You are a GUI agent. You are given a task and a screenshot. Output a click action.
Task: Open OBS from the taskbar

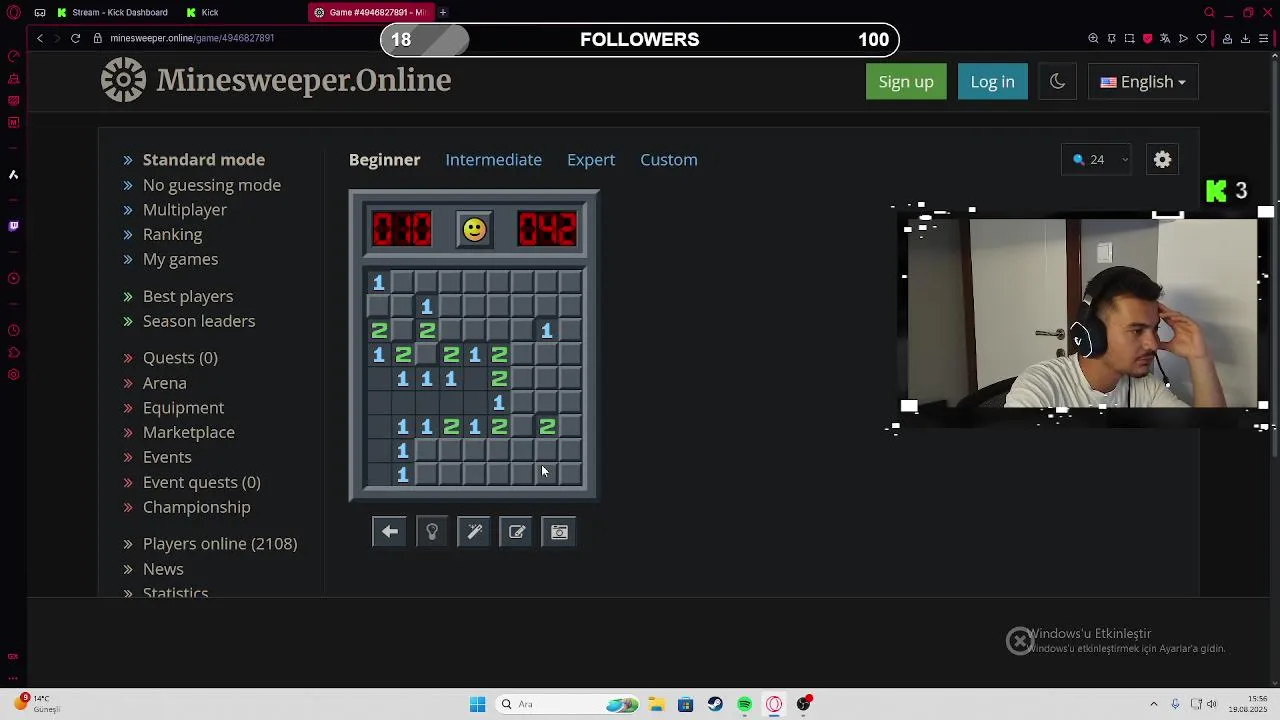tap(803, 704)
